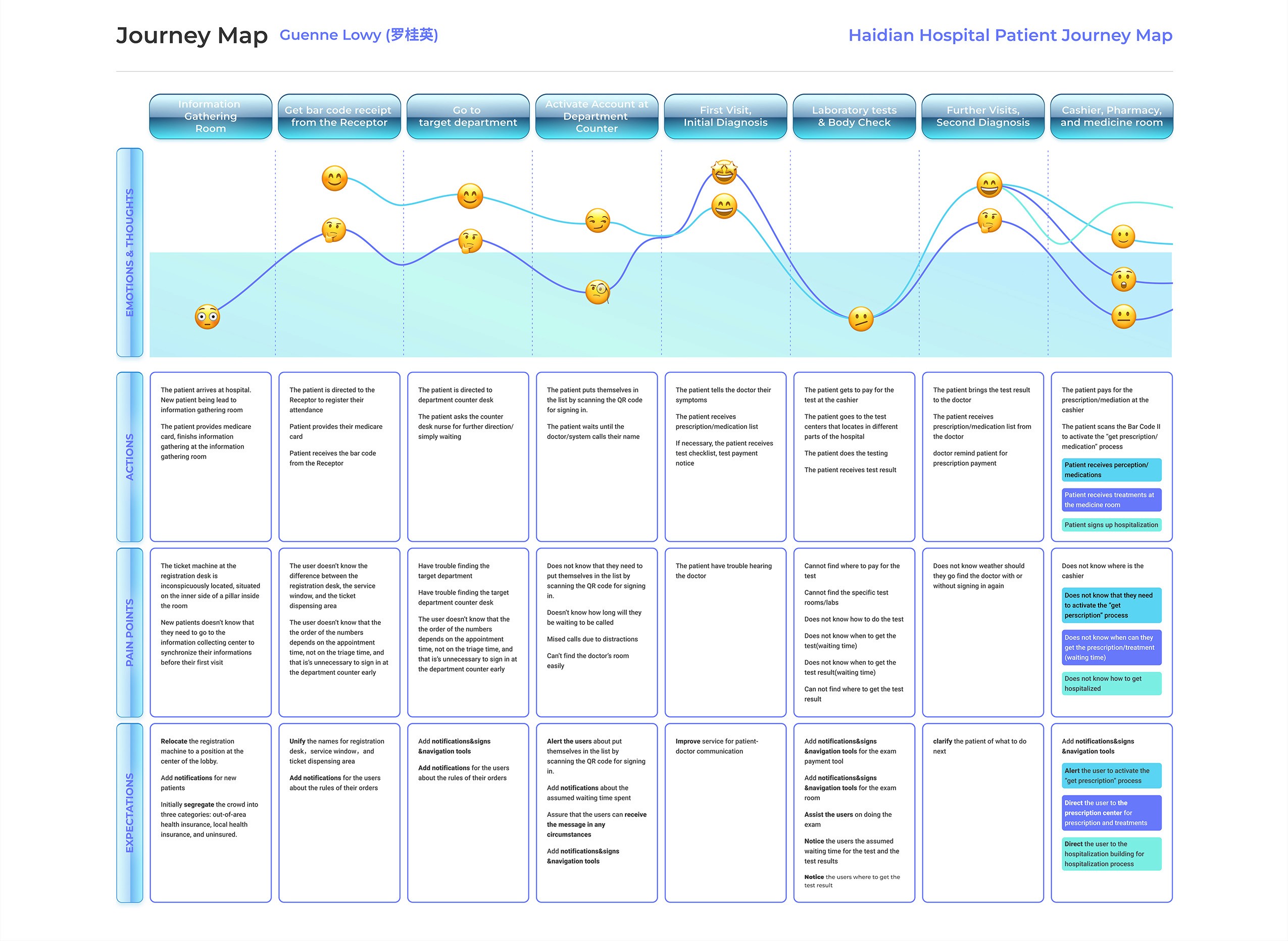The image size is (1288, 941).
Task: Select the astonished face emoji near Cashier
Action: click(1123, 279)
